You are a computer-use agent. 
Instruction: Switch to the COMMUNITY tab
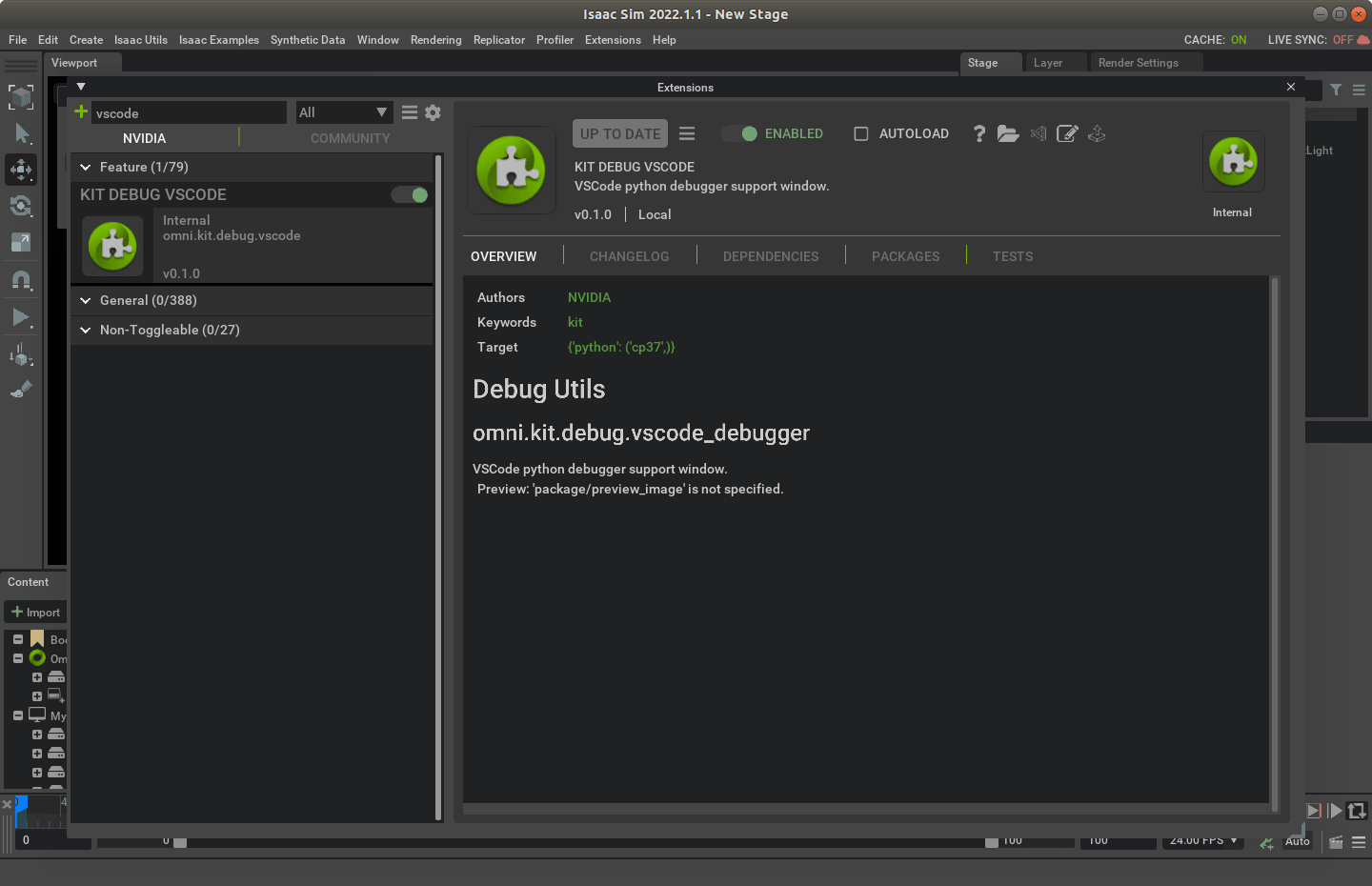point(350,138)
